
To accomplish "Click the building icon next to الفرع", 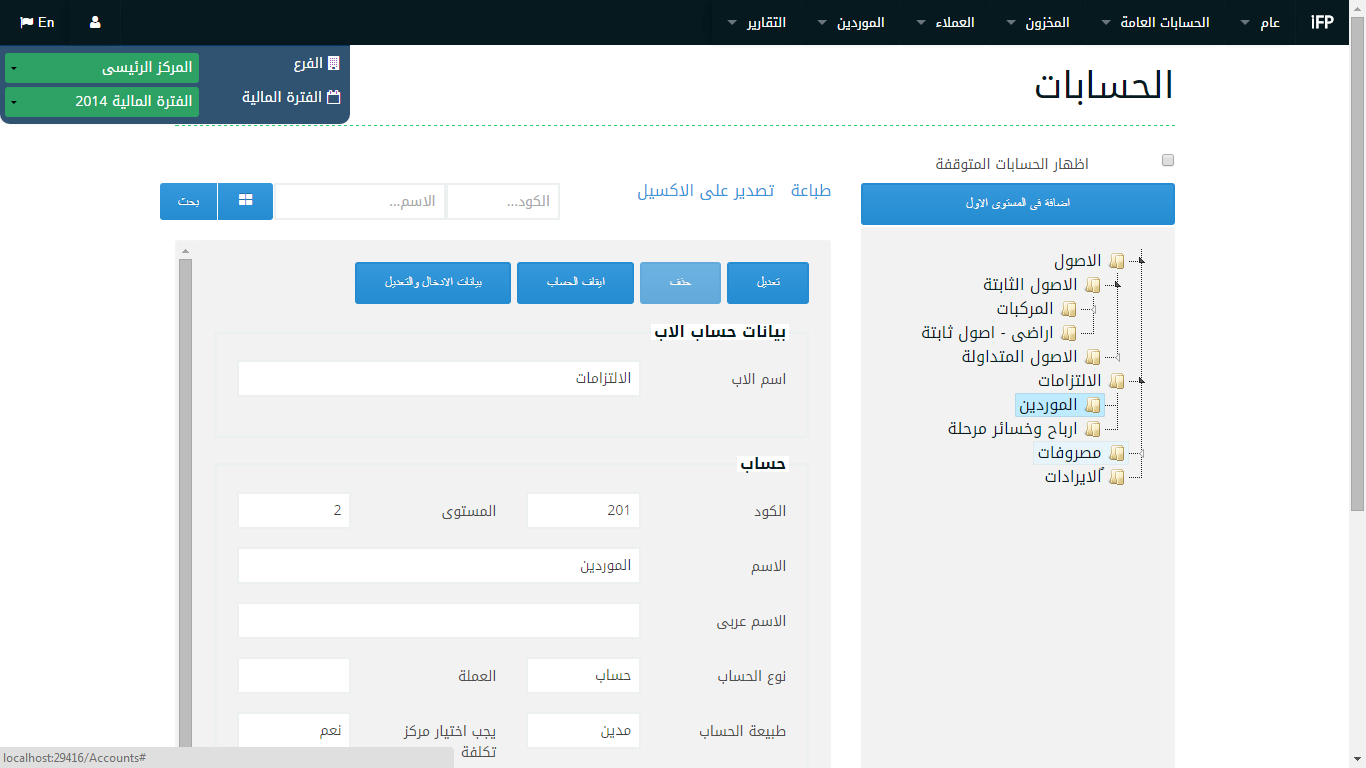I will click(x=334, y=63).
